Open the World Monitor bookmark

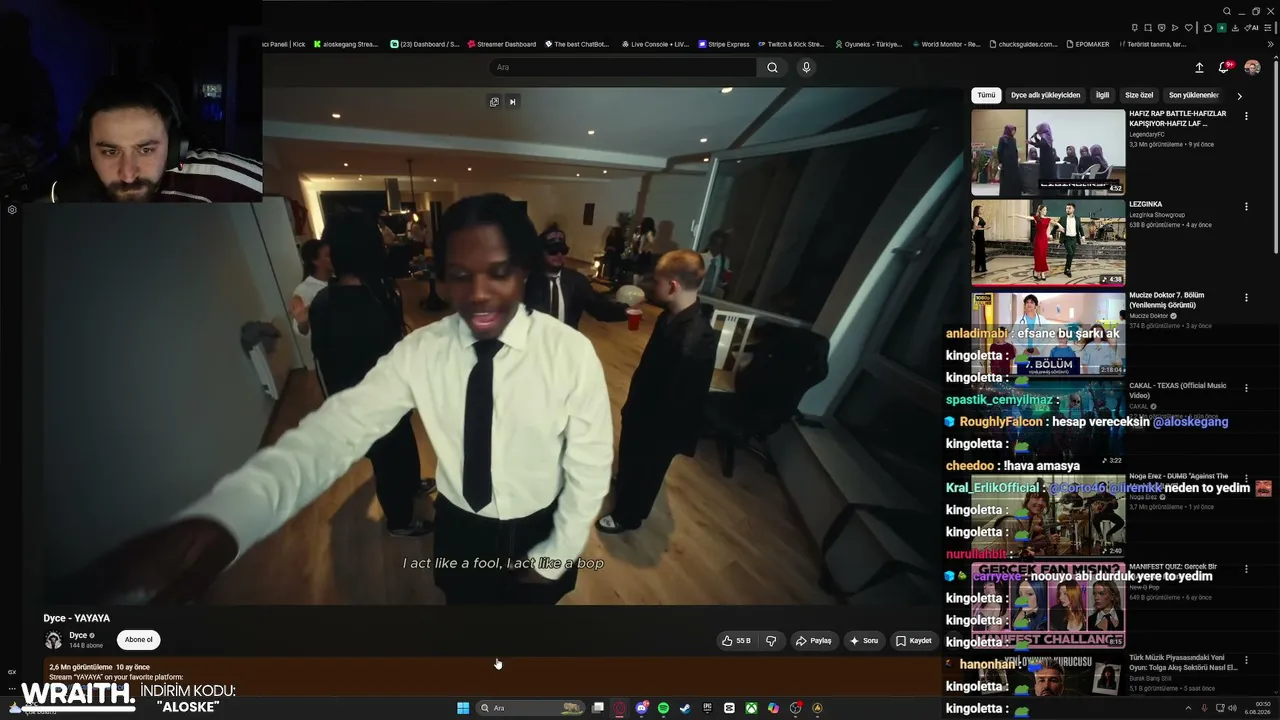tap(945, 44)
